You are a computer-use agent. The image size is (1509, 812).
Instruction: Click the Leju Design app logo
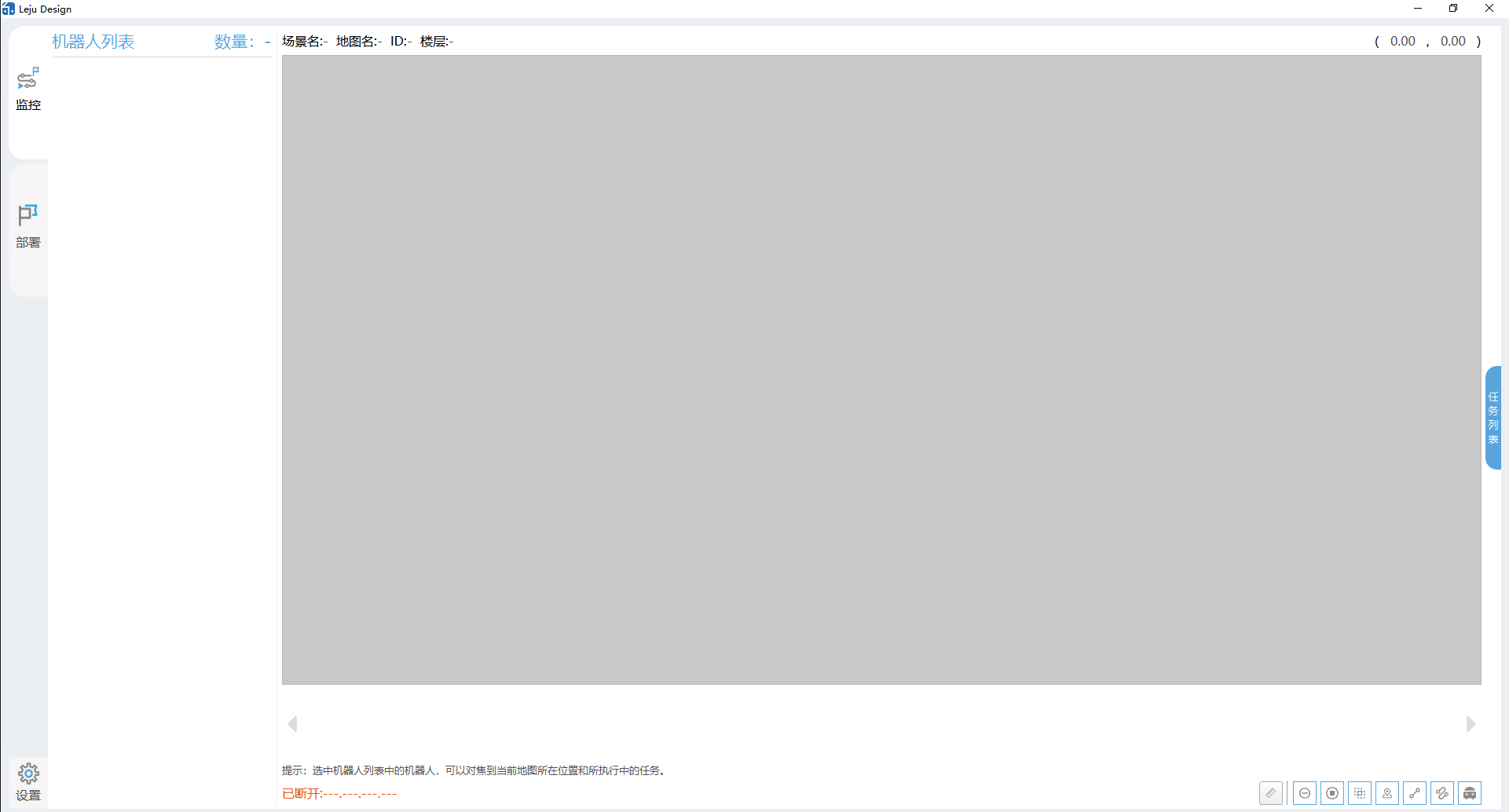click(9, 9)
